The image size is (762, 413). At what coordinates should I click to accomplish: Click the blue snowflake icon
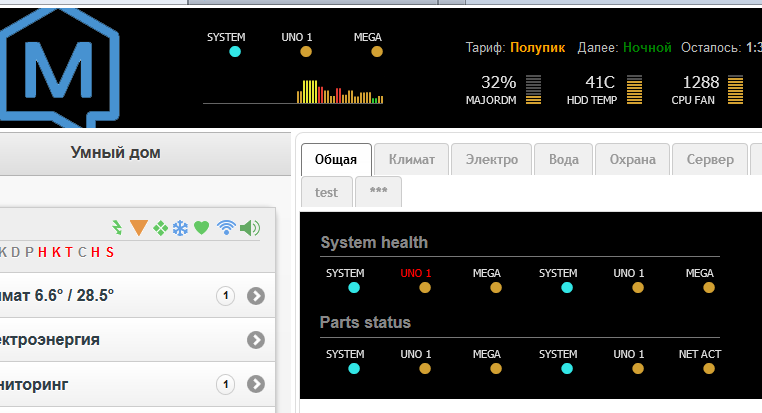[180, 228]
